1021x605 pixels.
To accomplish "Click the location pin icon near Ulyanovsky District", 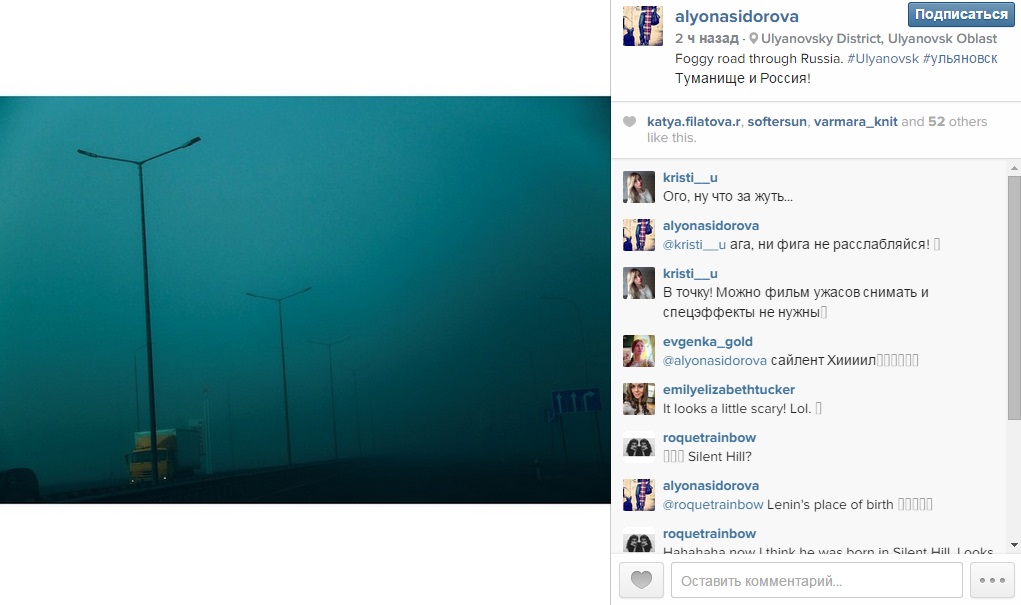I will click(x=753, y=39).
